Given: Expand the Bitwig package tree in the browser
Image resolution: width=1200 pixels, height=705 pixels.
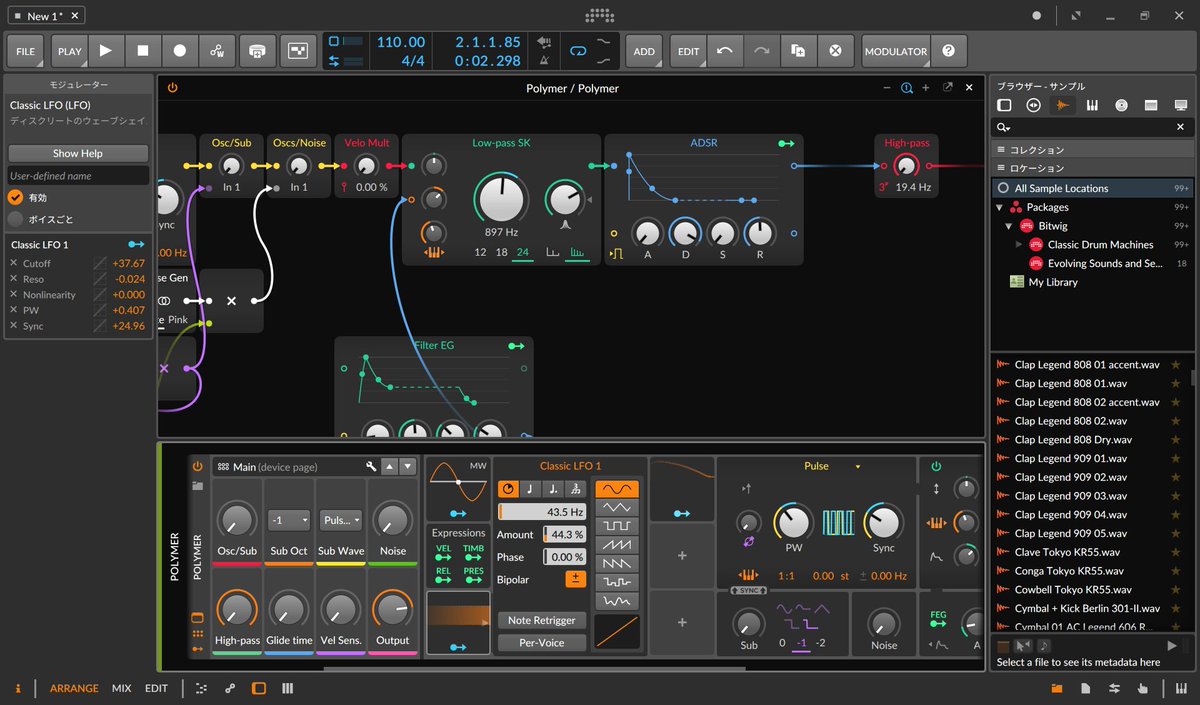Looking at the screenshot, I should (x=1008, y=226).
